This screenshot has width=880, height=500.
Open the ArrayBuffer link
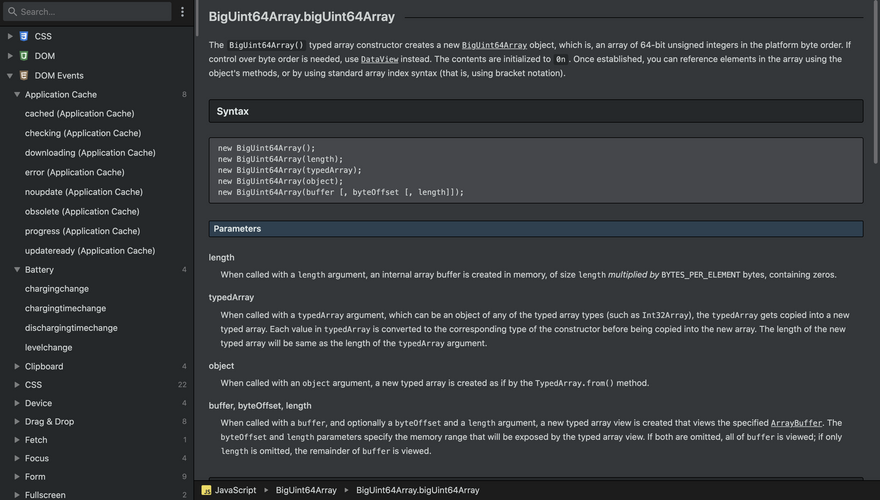tap(796, 423)
